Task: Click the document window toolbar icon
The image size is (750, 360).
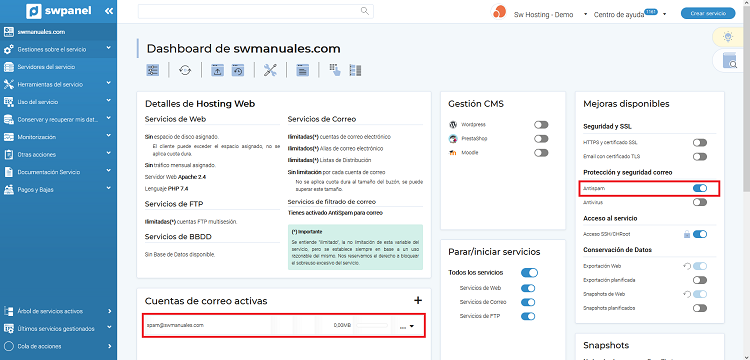Action: (x=302, y=70)
